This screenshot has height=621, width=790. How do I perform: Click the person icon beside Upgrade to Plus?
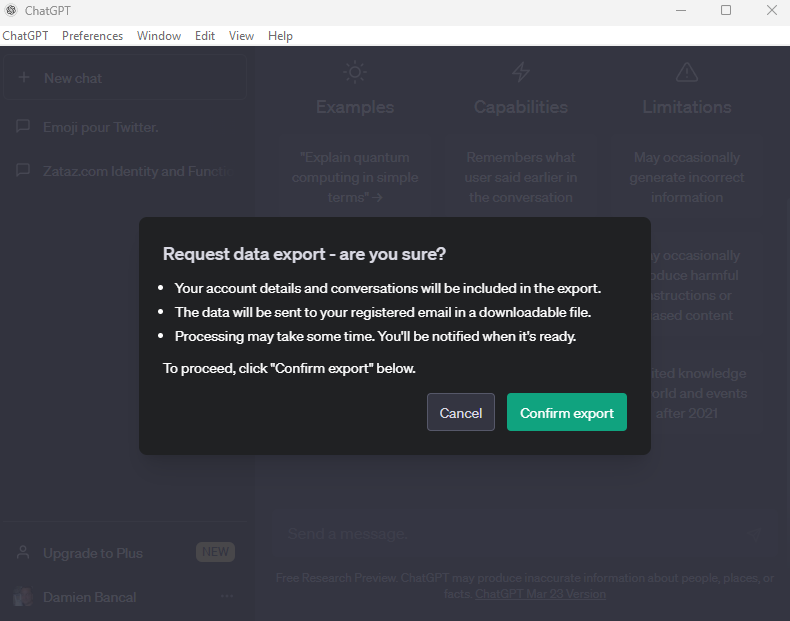pos(23,553)
